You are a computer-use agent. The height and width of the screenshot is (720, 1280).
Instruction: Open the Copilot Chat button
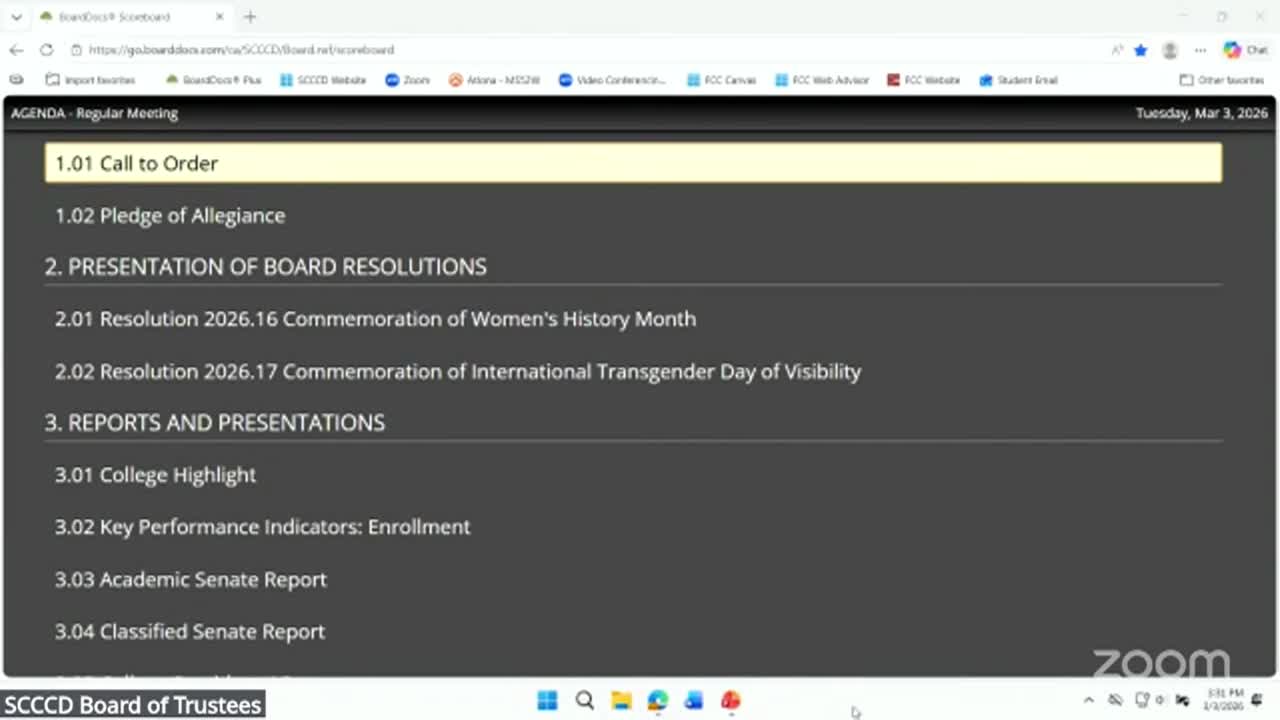coord(1245,49)
